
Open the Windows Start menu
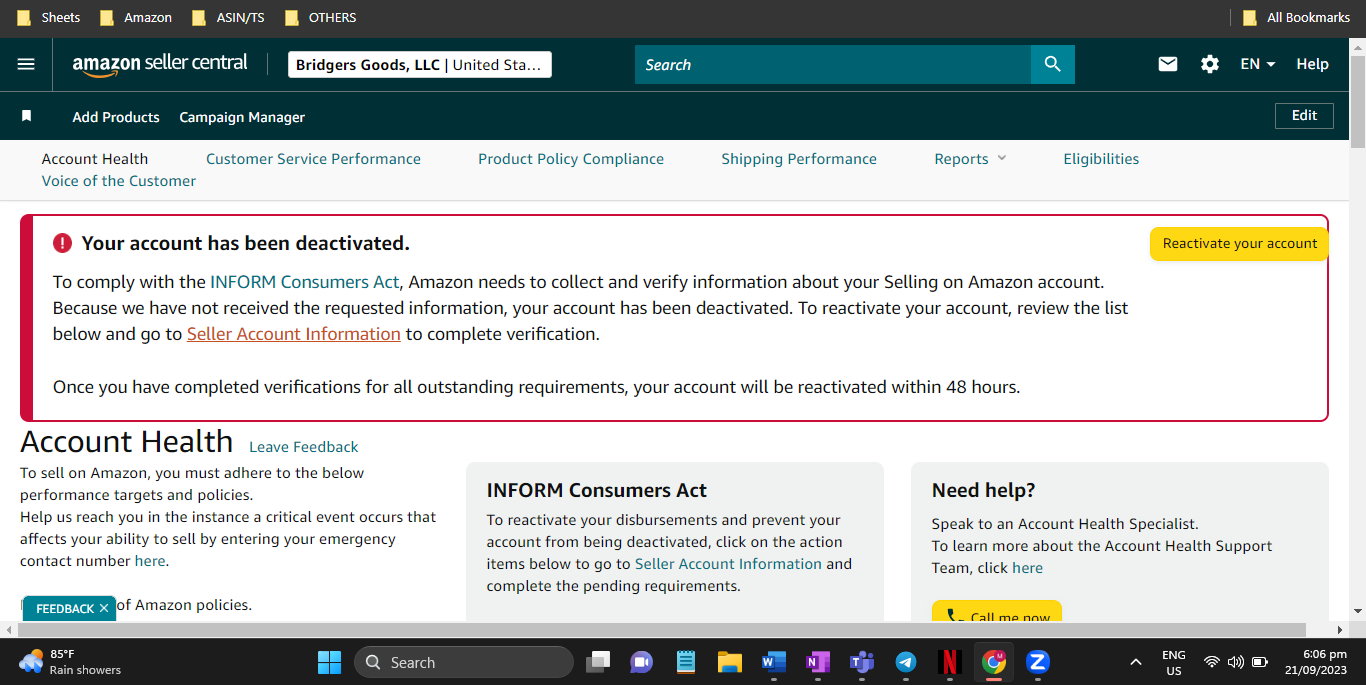(329, 662)
